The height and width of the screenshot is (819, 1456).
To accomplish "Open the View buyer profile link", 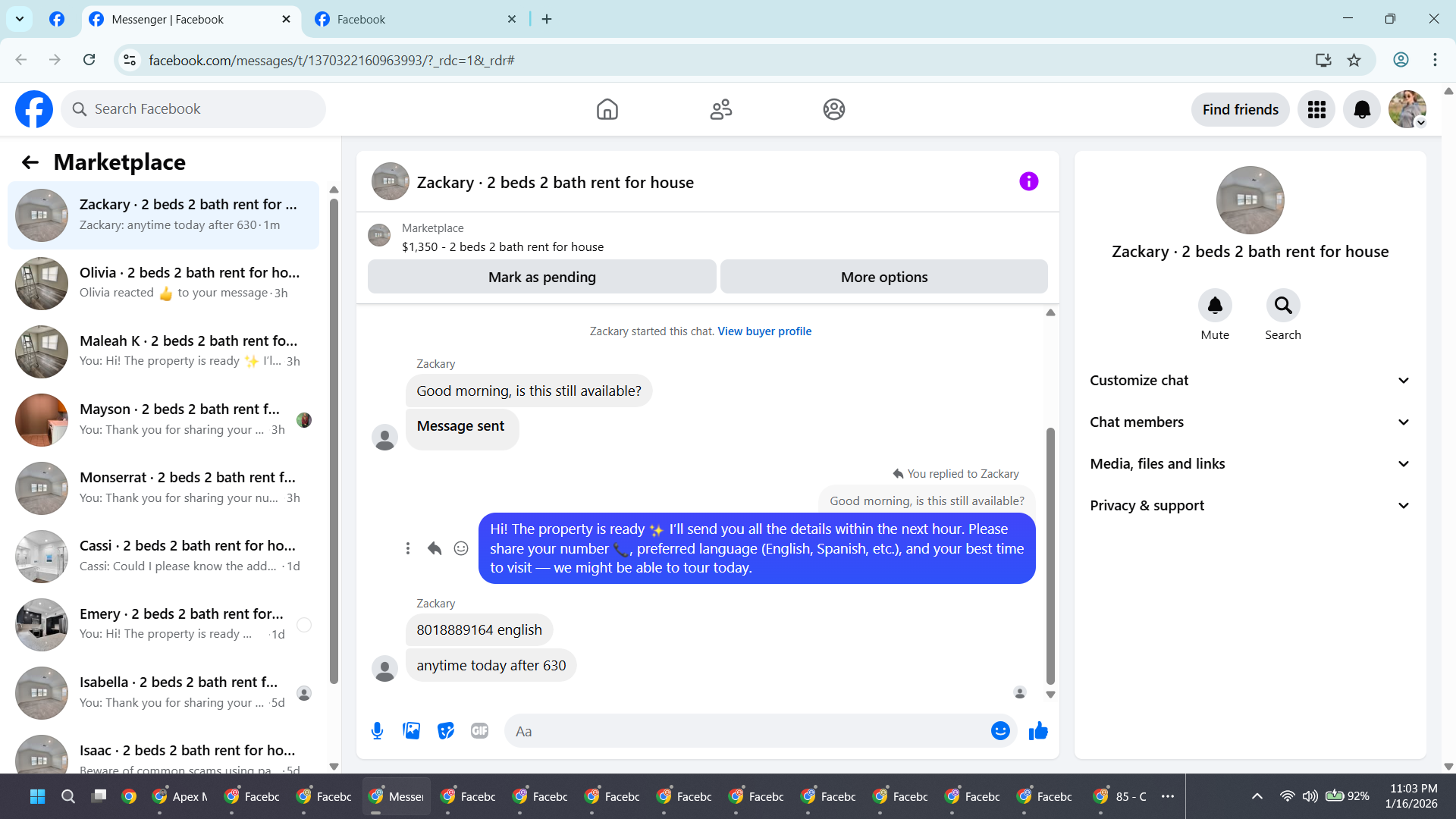I will click(764, 331).
